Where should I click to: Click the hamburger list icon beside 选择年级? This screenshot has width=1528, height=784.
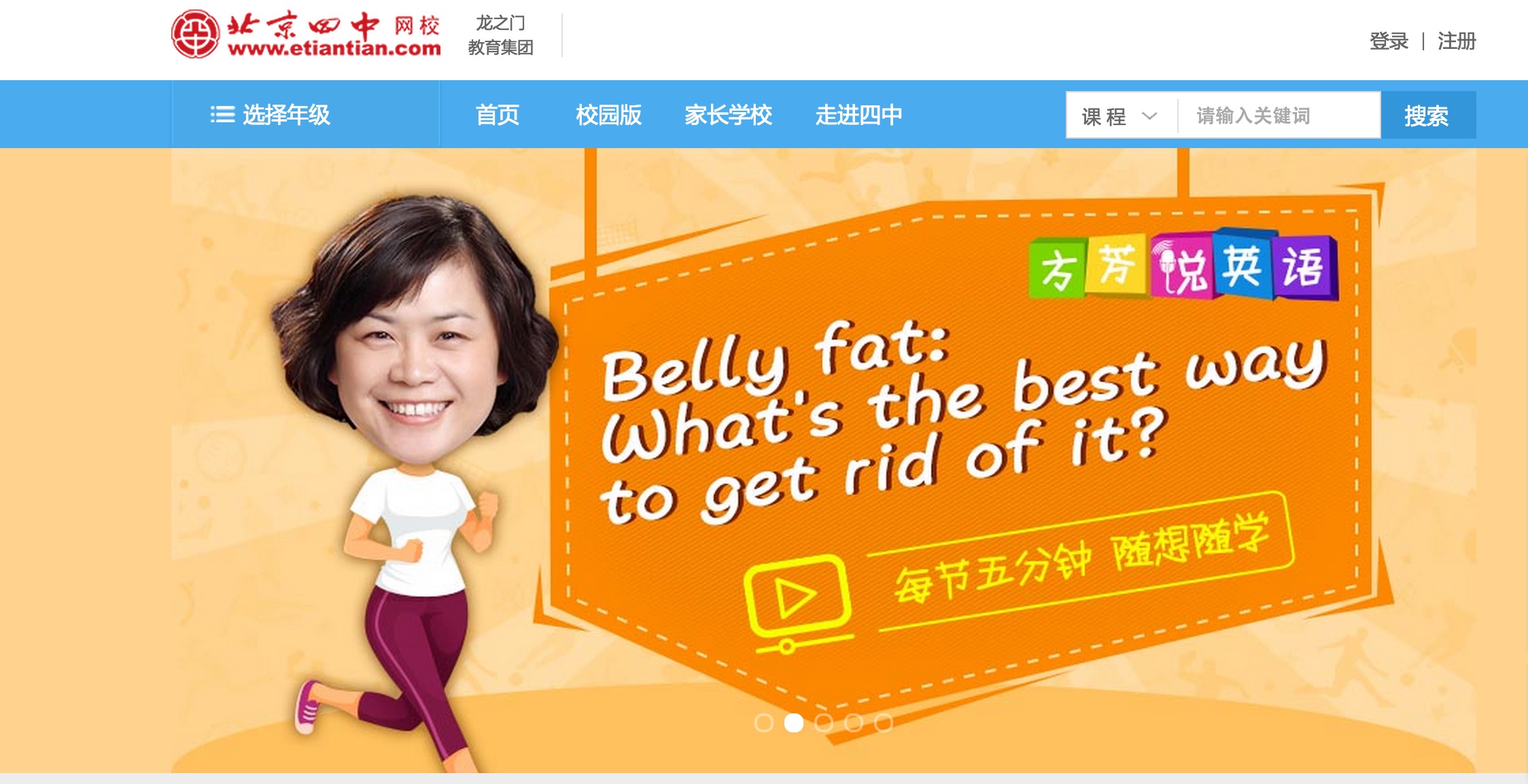[x=222, y=114]
